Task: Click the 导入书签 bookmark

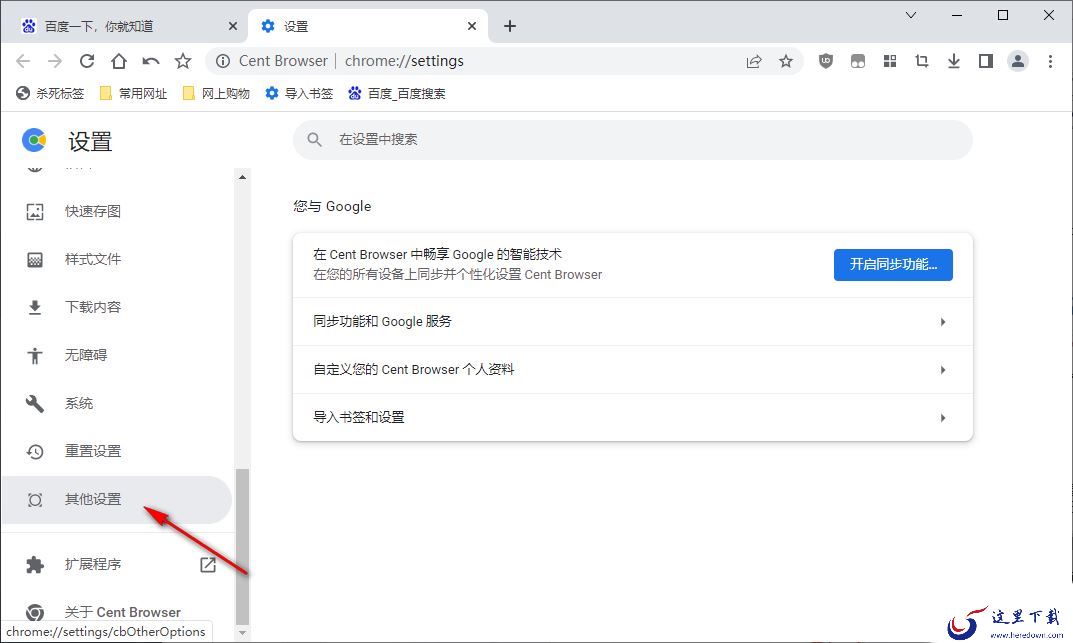Action: (x=299, y=94)
